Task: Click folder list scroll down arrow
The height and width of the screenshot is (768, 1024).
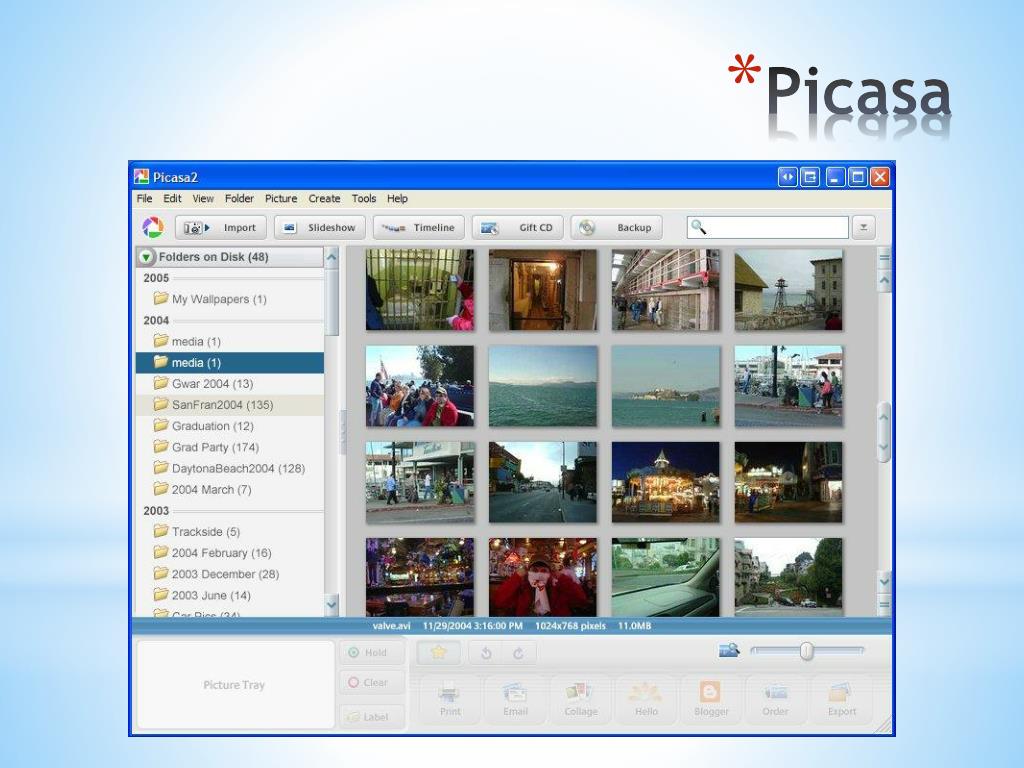Action: (x=332, y=605)
